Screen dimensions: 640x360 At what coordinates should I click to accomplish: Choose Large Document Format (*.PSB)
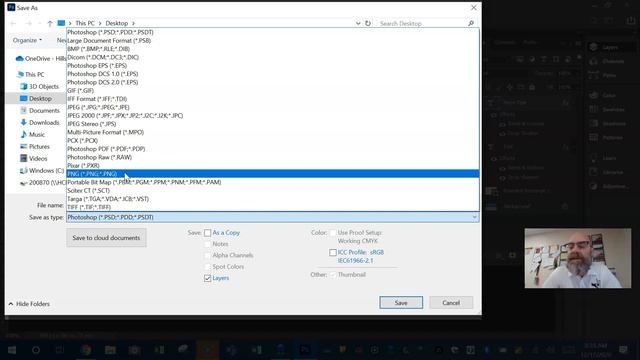pos(273,40)
